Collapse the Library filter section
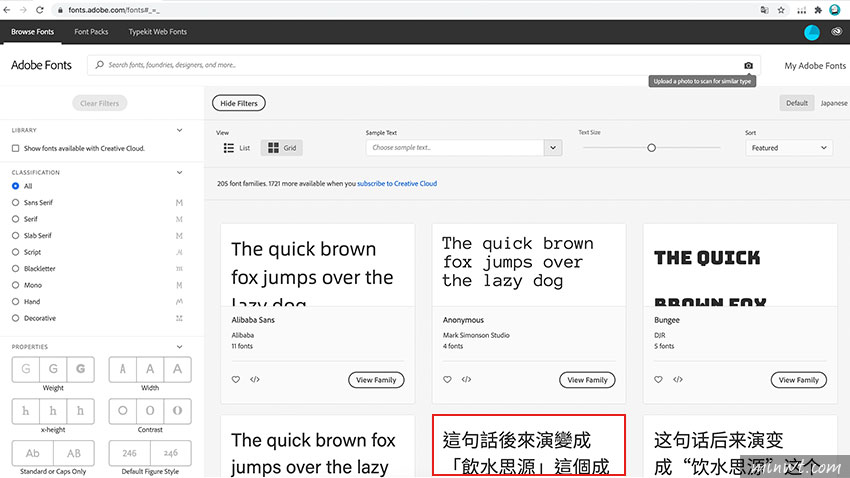Viewport: 850px width, 478px height. point(179,130)
